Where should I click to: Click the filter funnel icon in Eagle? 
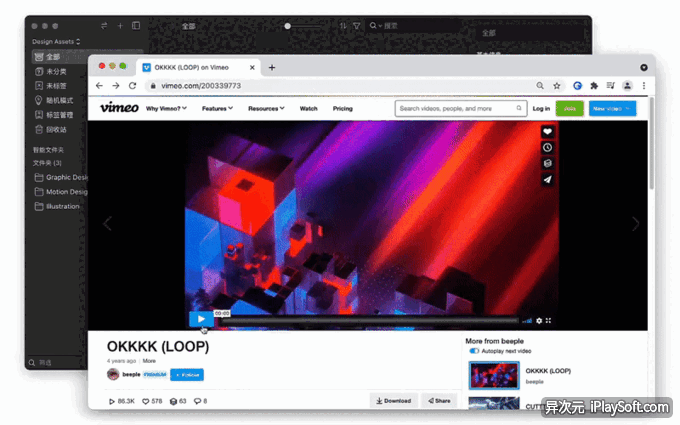pyautogui.click(x=356, y=26)
